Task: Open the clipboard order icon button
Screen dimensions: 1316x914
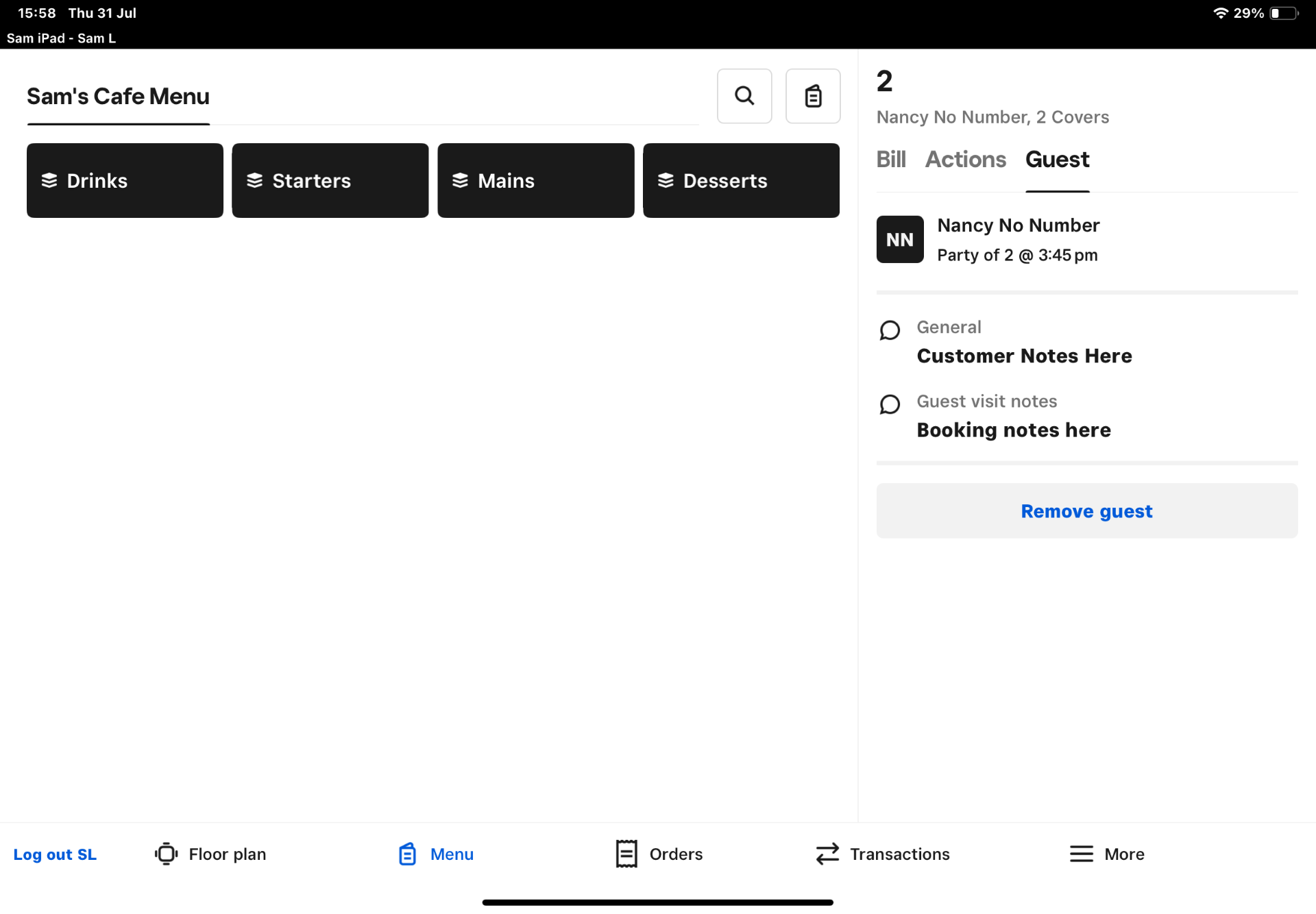Action: click(813, 96)
